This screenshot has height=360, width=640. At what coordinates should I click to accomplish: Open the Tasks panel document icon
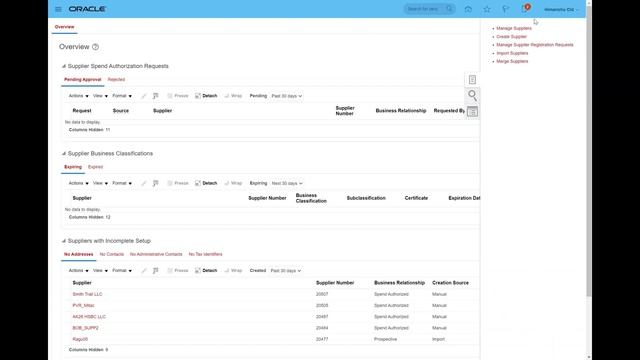coord(472,80)
